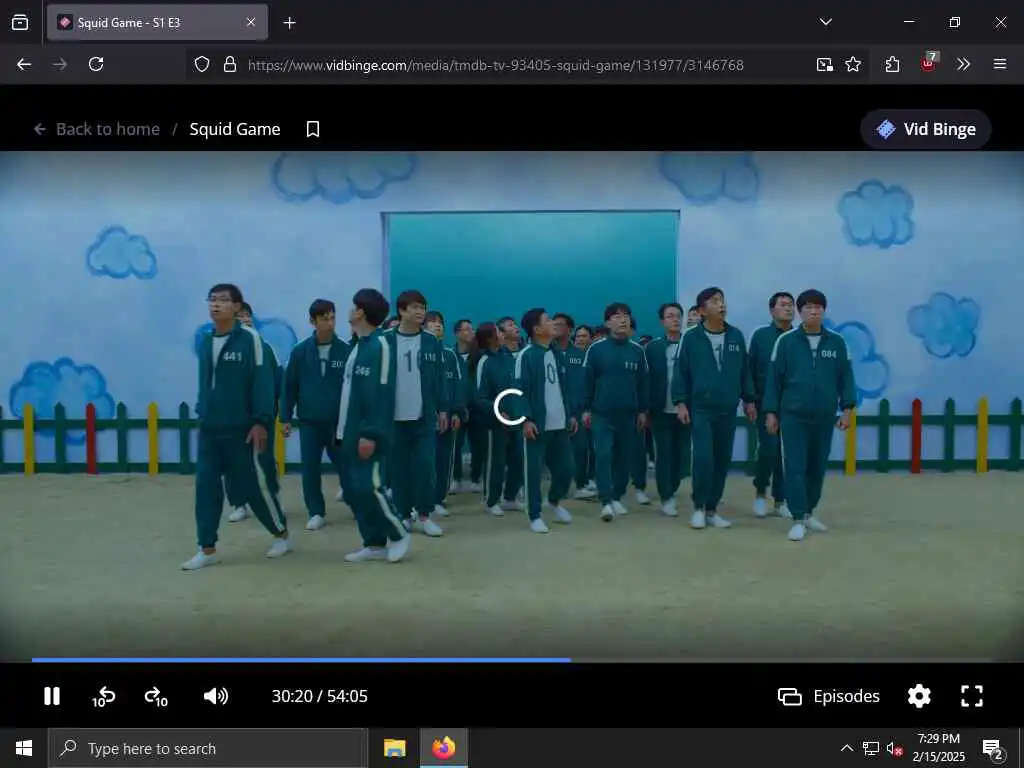Reload the current page
Screen dimensions: 1024x768
[x=96, y=64]
